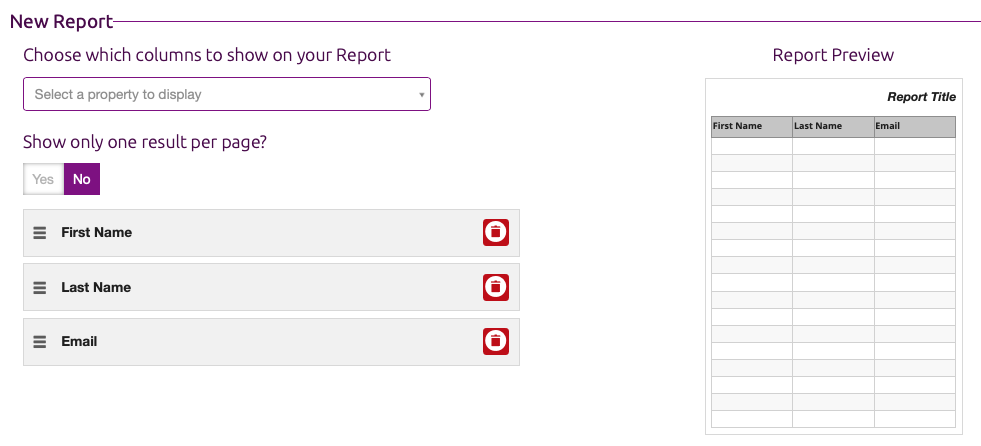Image resolution: width=981 pixels, height=446 pixels.
Task: Select the Last Name row label
Action: point(96,287)
